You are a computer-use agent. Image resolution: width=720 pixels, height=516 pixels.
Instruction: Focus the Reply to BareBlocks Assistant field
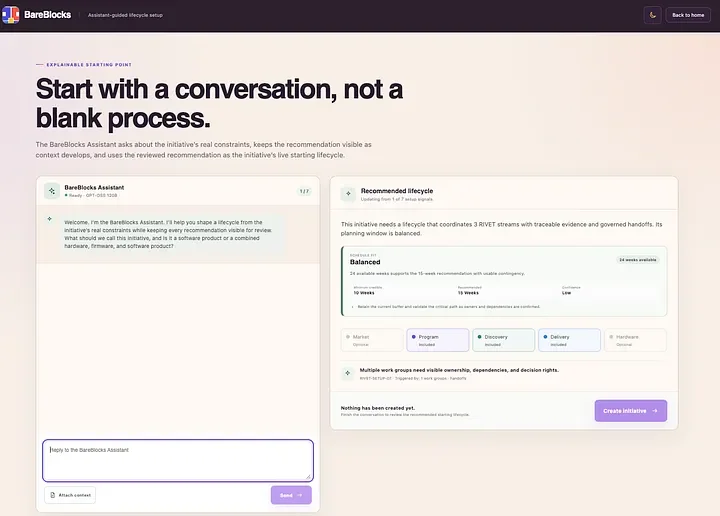[178, 460]
